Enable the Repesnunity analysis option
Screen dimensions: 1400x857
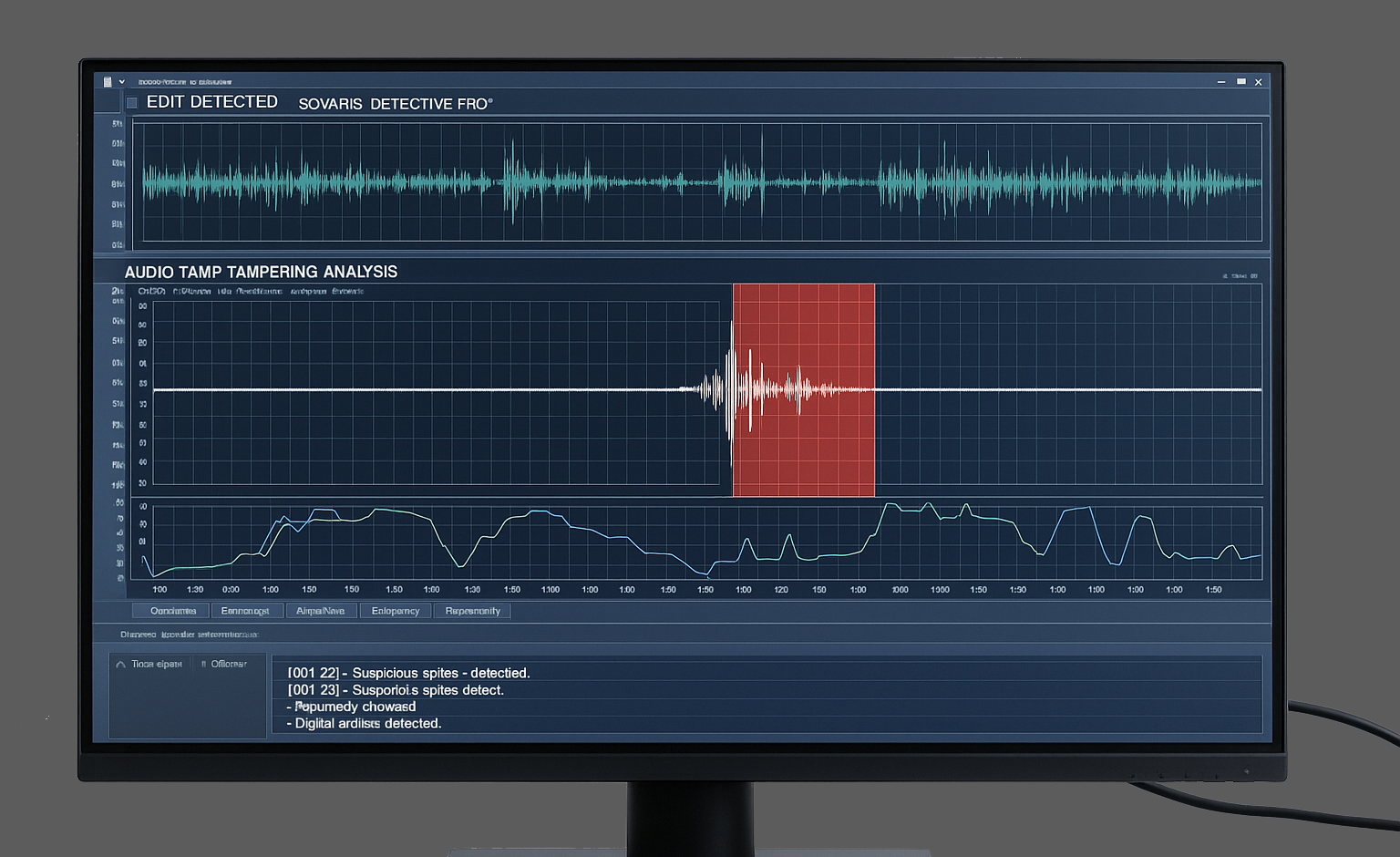pos(472,610)
